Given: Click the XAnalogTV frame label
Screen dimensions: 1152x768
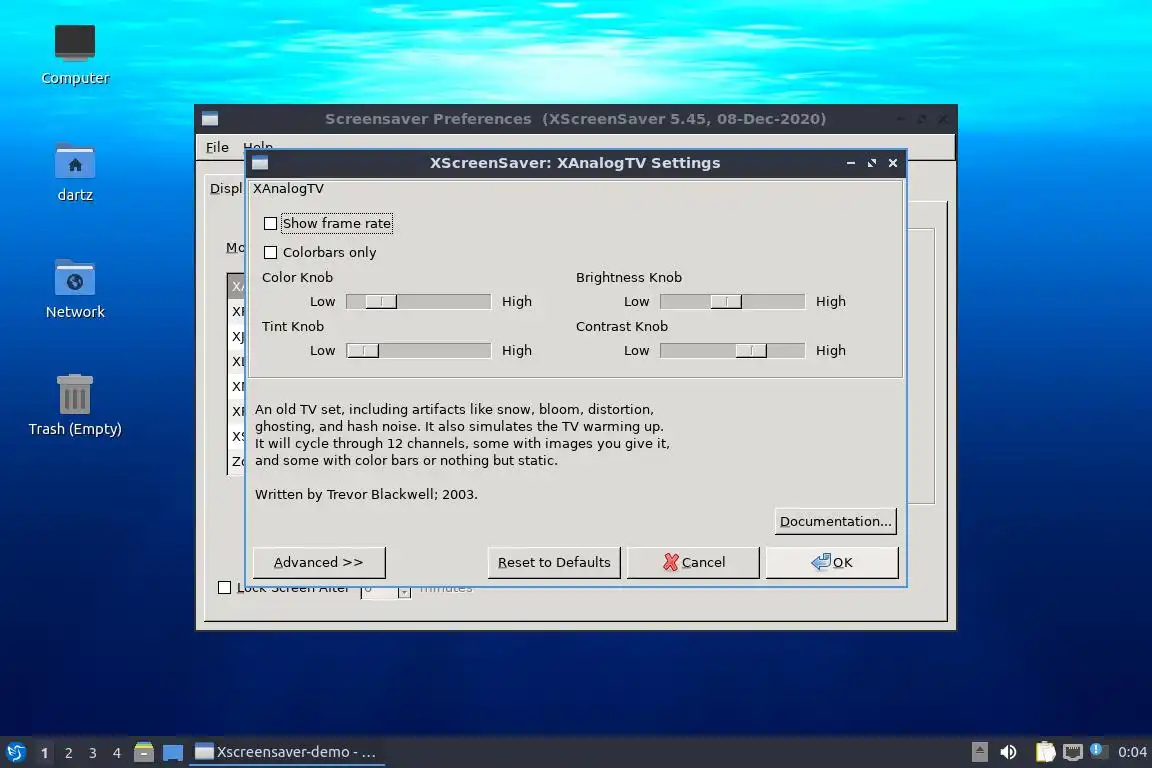Looking at the screenshot, I should (x=288, y=189).
